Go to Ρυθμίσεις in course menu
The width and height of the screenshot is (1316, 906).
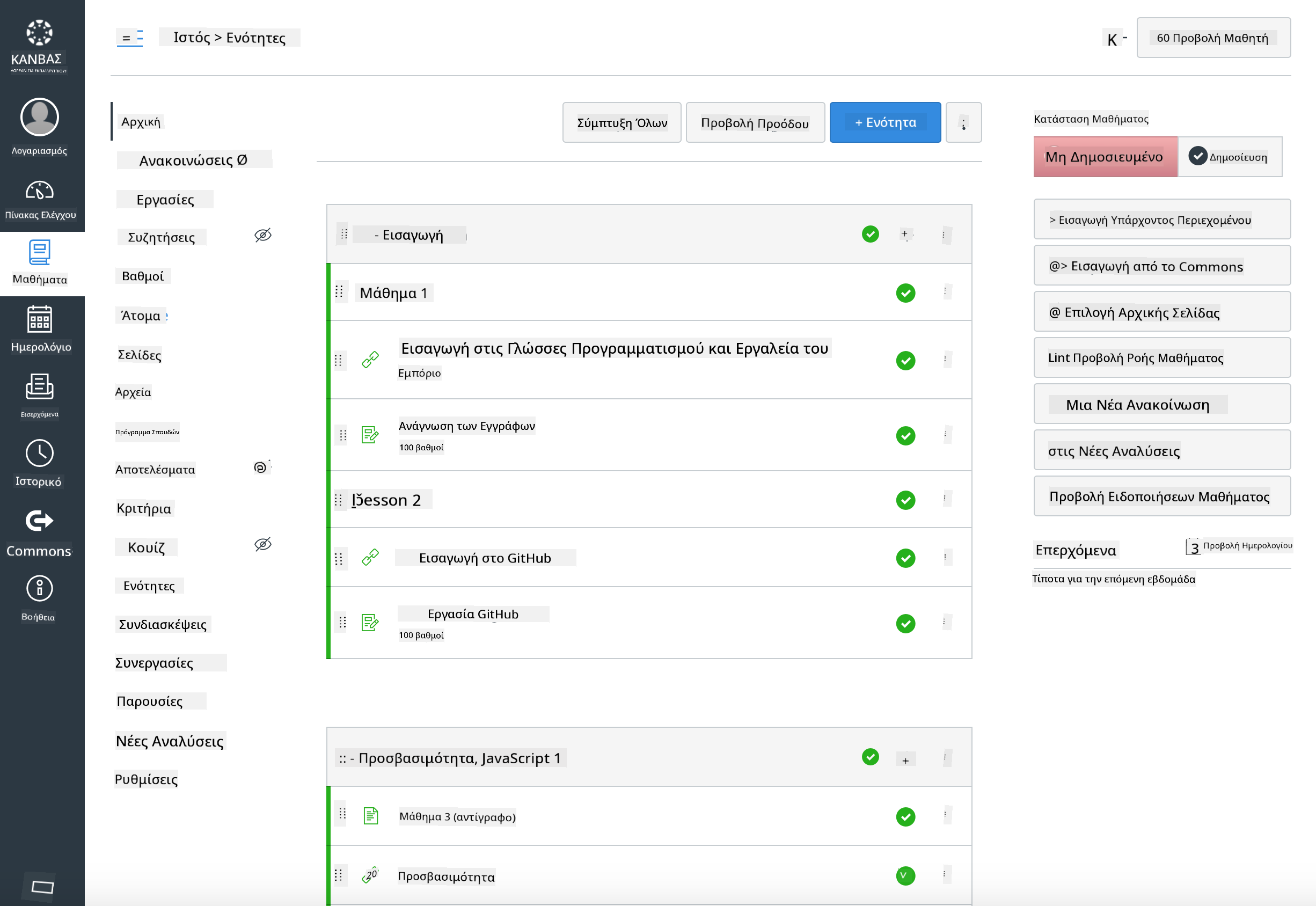(x=146, y=779)
